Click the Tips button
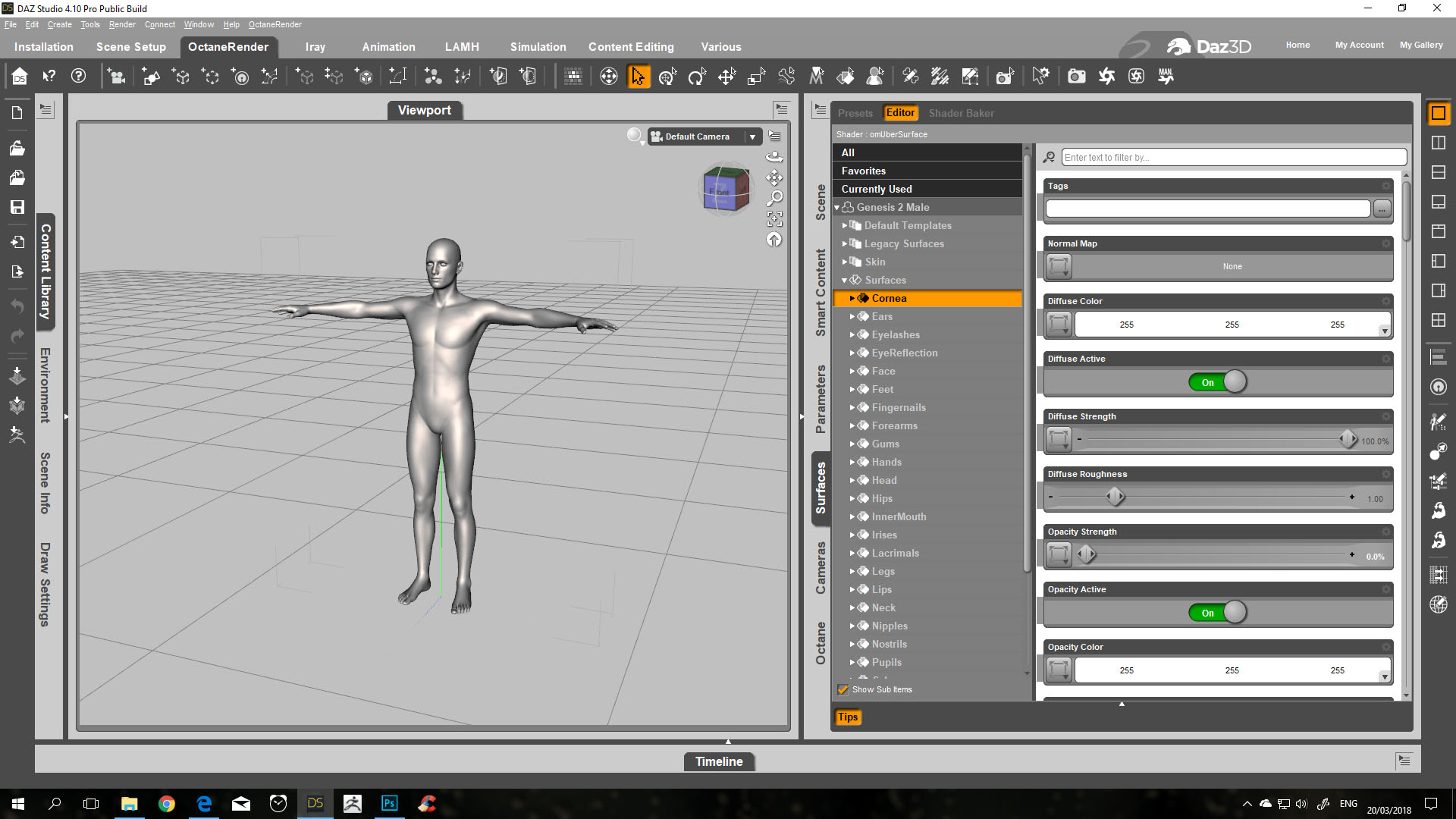This screenshot has width=1456, height=819. (848, 717)
